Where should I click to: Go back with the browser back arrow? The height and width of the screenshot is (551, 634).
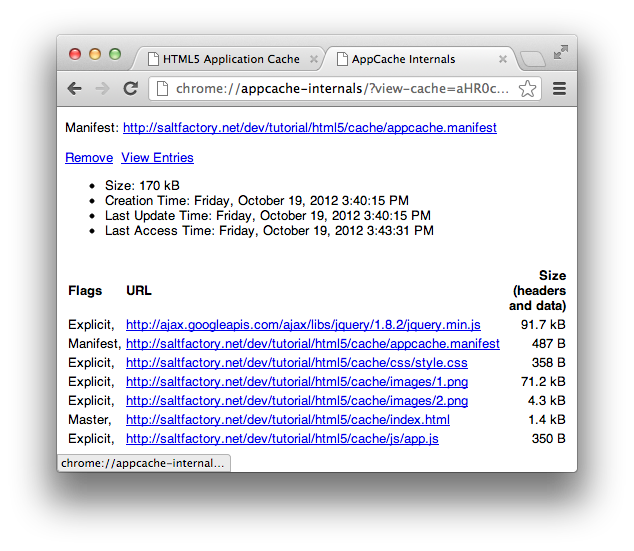[x=75, y=88]
